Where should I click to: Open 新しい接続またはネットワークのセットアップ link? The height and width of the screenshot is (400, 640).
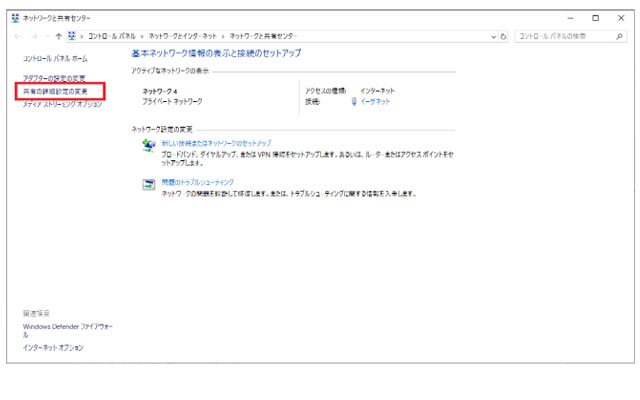(216, 143)
